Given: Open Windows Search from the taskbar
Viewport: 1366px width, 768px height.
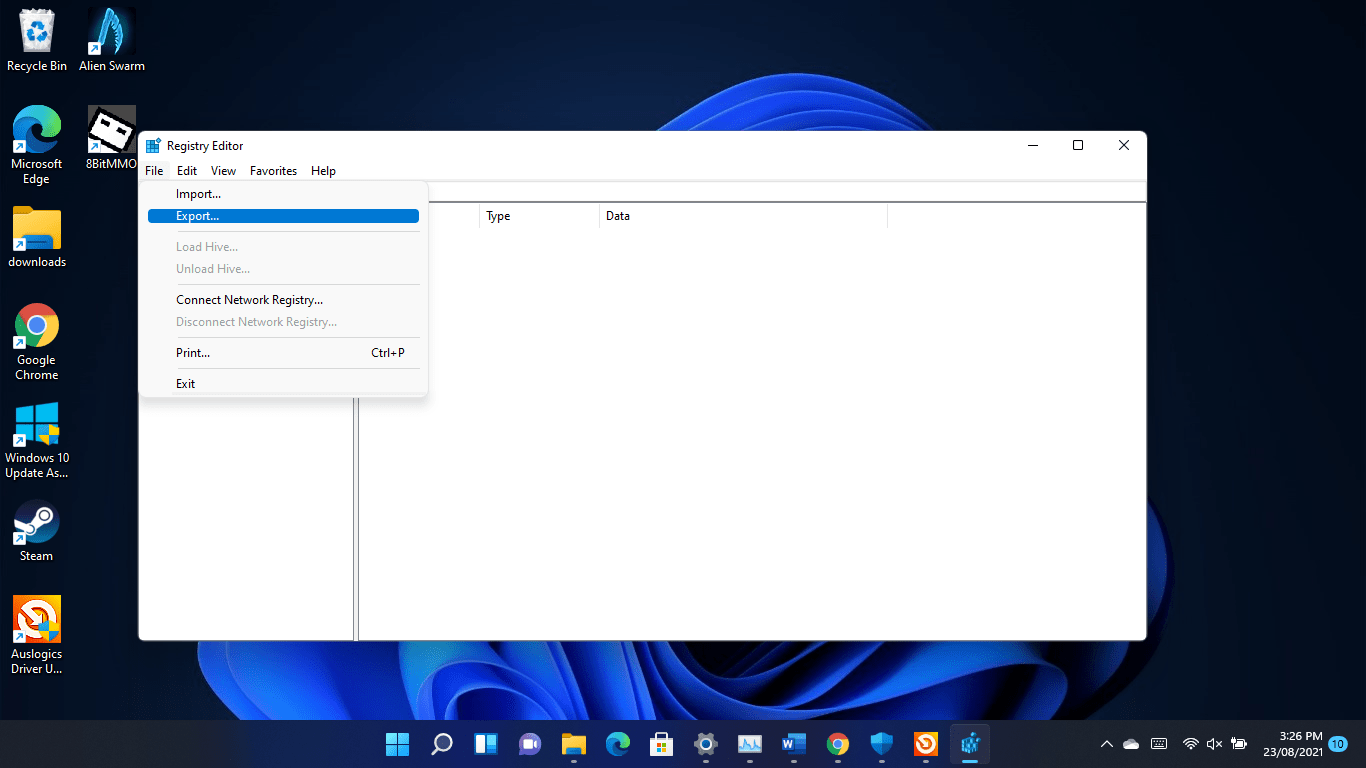Looking at the screenshot, I should (441, 744).
